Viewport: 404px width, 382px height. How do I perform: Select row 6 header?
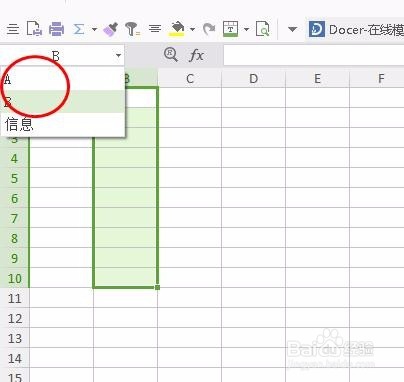pos(14,198)
